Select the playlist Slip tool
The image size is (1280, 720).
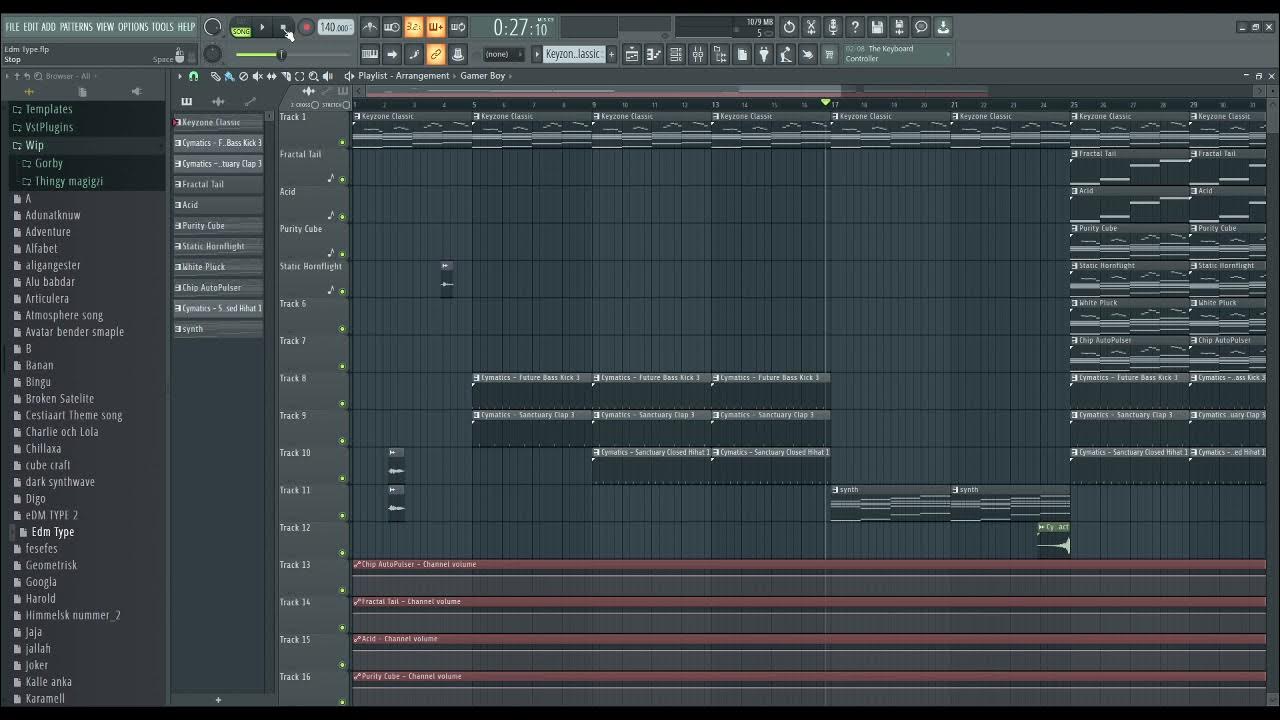(x=272, y=76)
